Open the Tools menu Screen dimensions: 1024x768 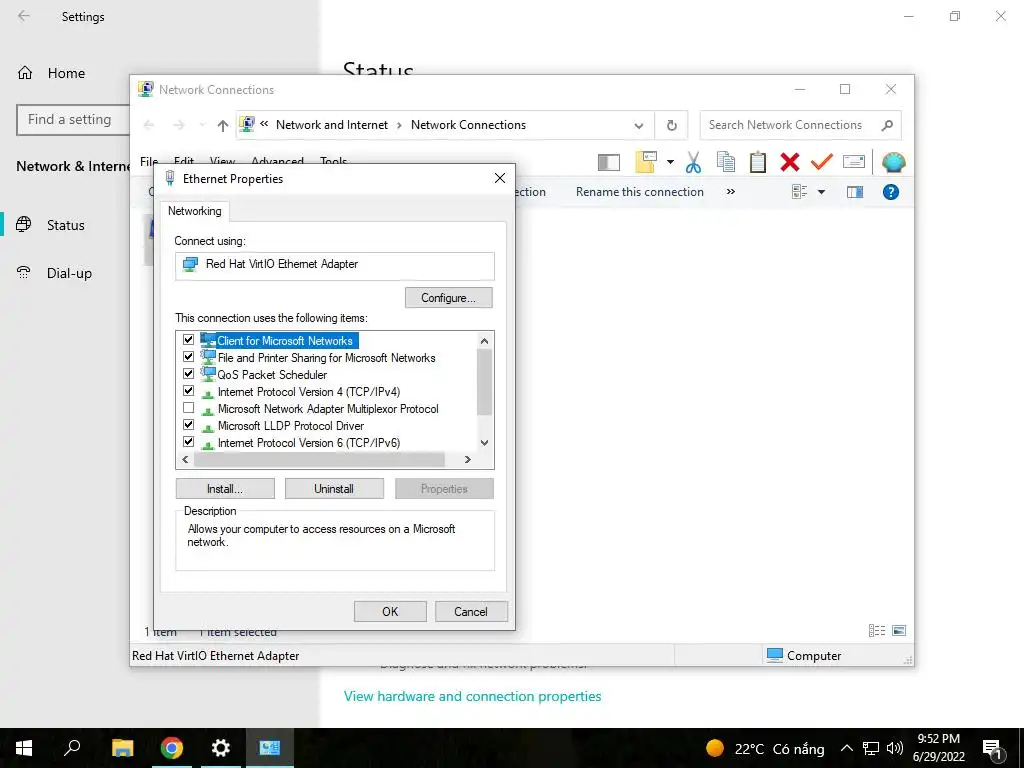pos(333,161)
